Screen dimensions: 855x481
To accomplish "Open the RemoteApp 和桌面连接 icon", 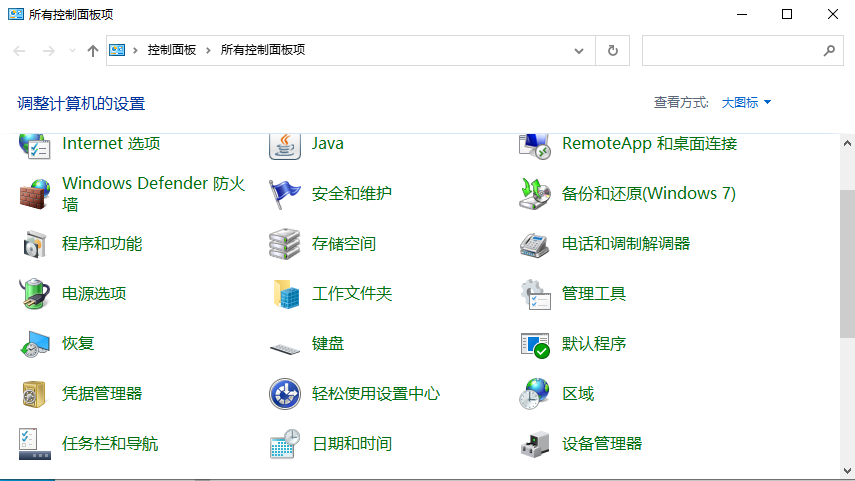I will pos(534,146).
